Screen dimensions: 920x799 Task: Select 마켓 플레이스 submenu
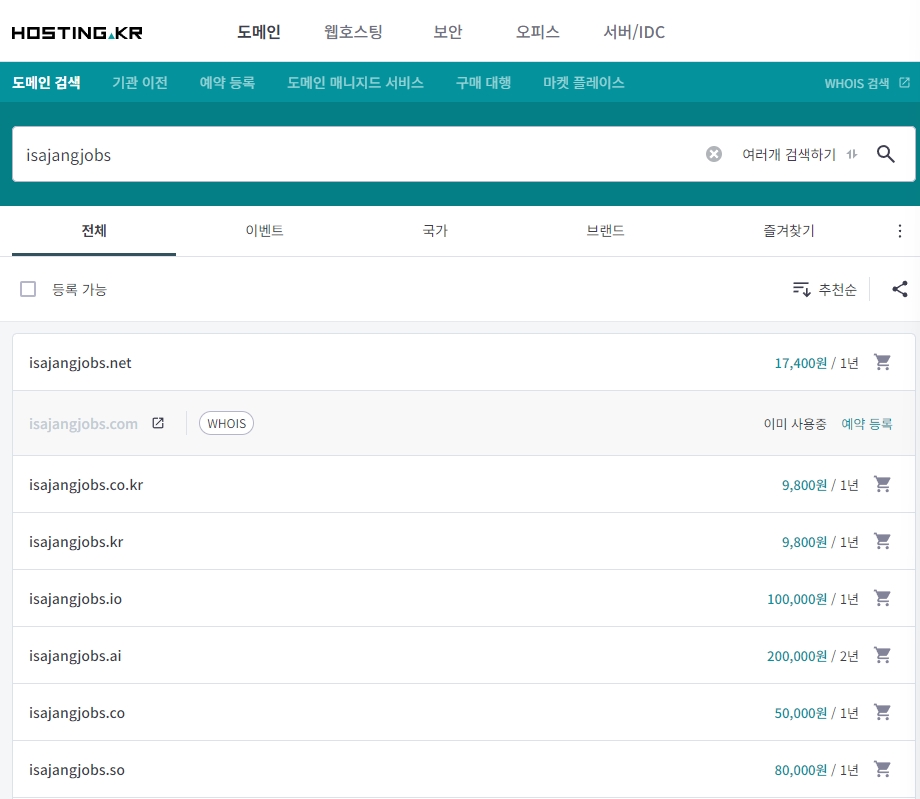[584, 83]
